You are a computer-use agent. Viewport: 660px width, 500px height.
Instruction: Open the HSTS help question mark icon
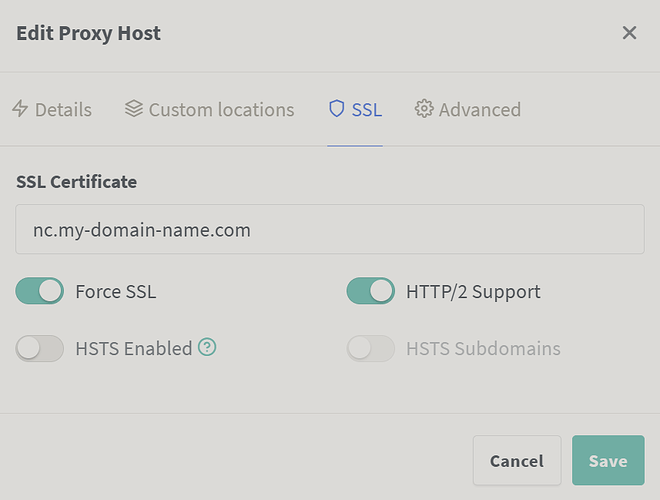[207, 348]
